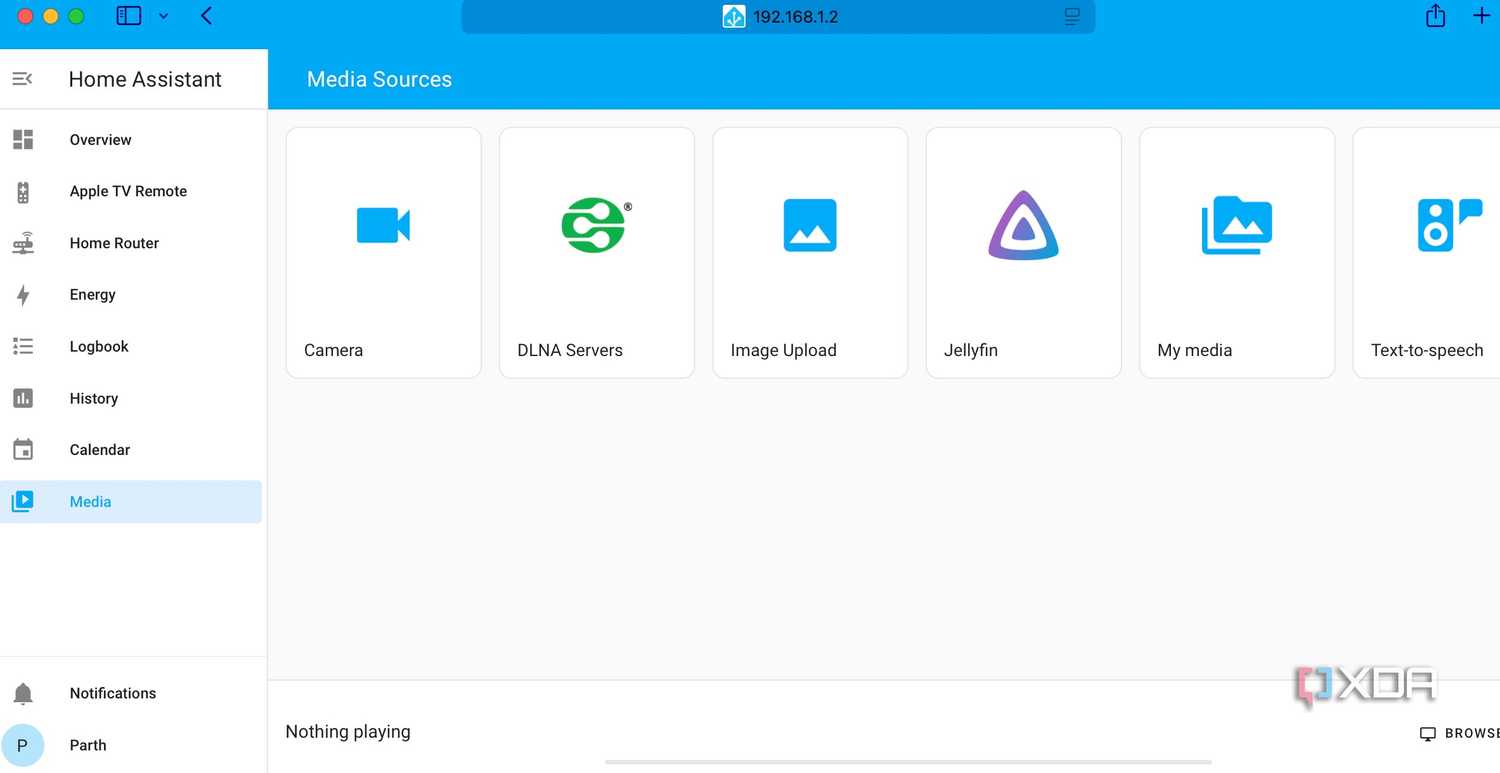Click the Camera video icon

[x=384, y=225]
